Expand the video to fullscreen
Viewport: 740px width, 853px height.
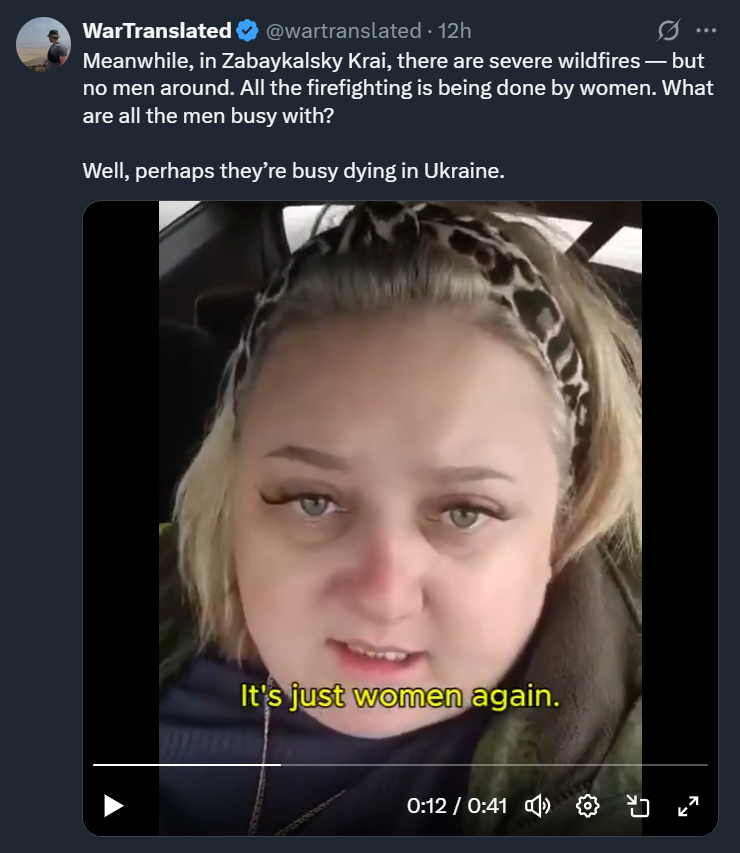tap(688, 806)
